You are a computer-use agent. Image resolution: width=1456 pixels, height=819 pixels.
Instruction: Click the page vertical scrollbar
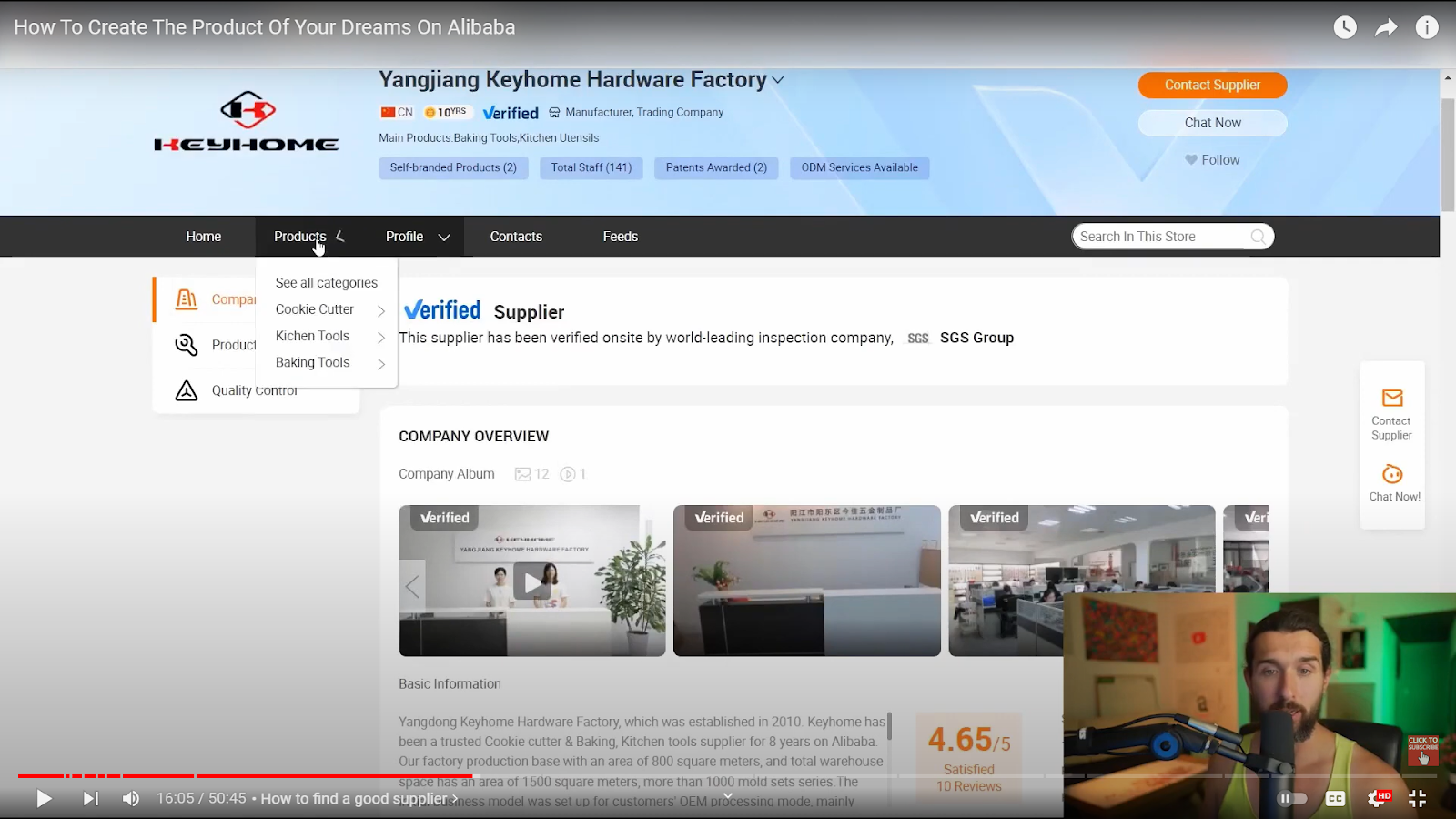(x=1448, y=155)
